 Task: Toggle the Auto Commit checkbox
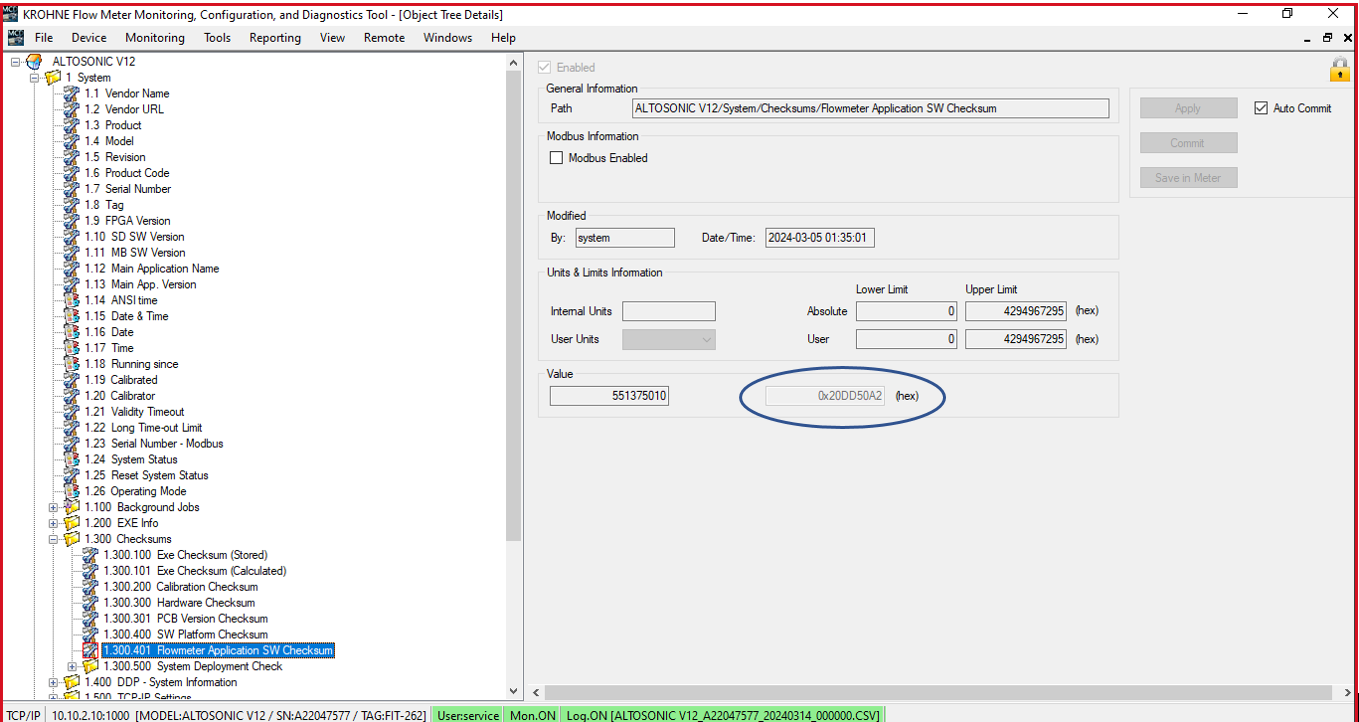(1261, 108)
